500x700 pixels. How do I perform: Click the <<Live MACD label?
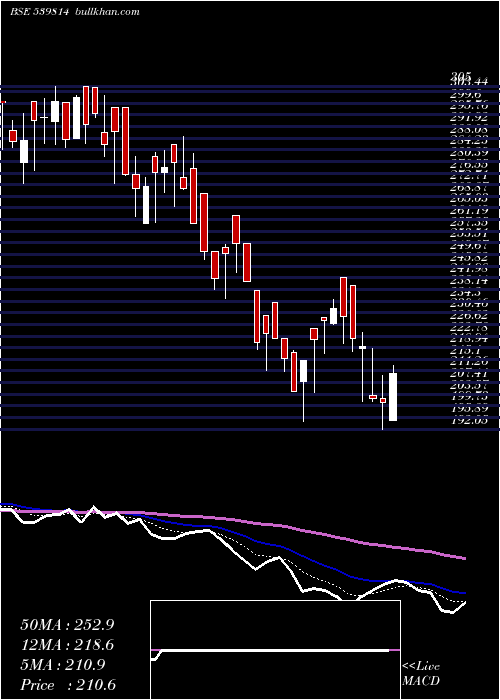point(421,674)
